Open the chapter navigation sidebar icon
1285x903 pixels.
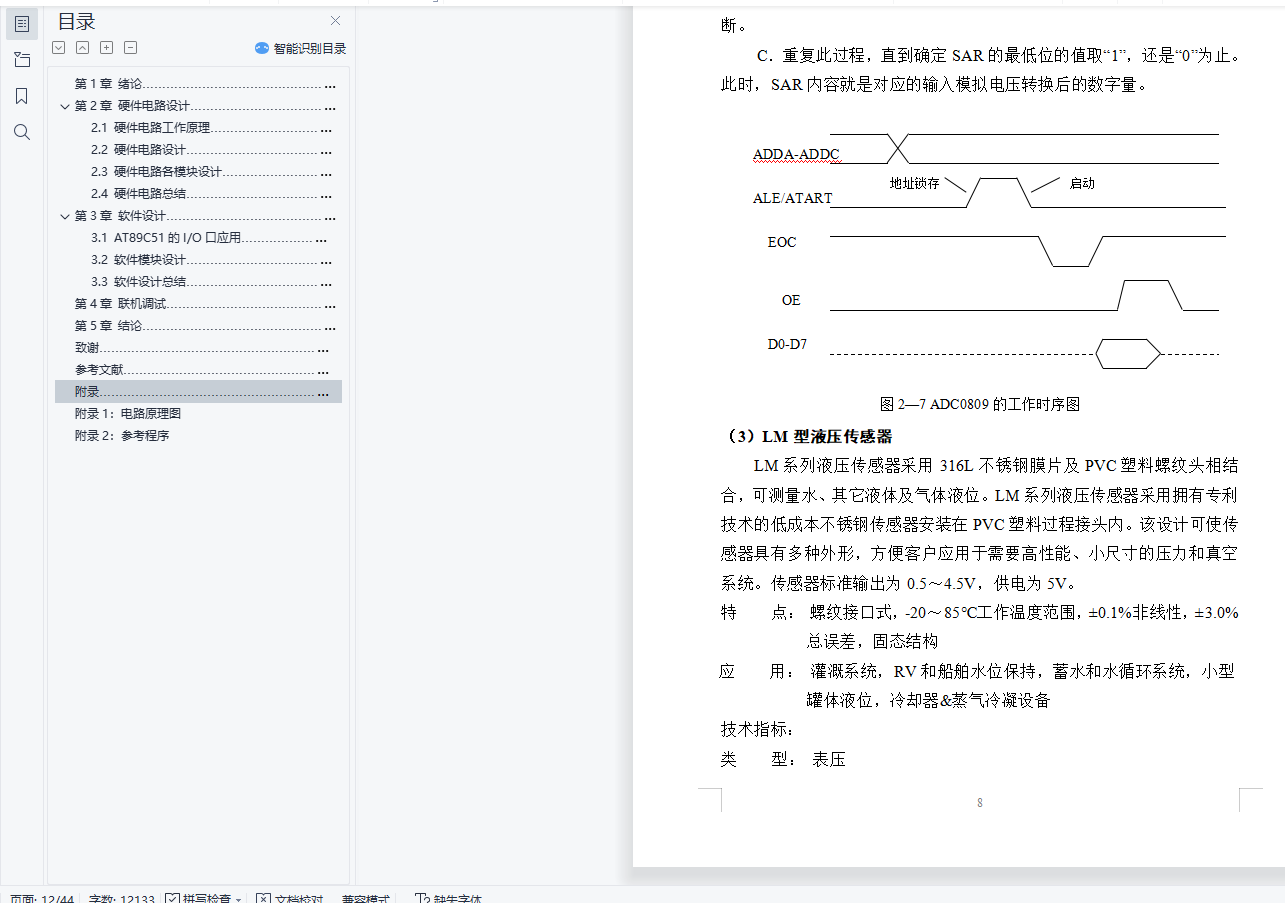[22, 60]
